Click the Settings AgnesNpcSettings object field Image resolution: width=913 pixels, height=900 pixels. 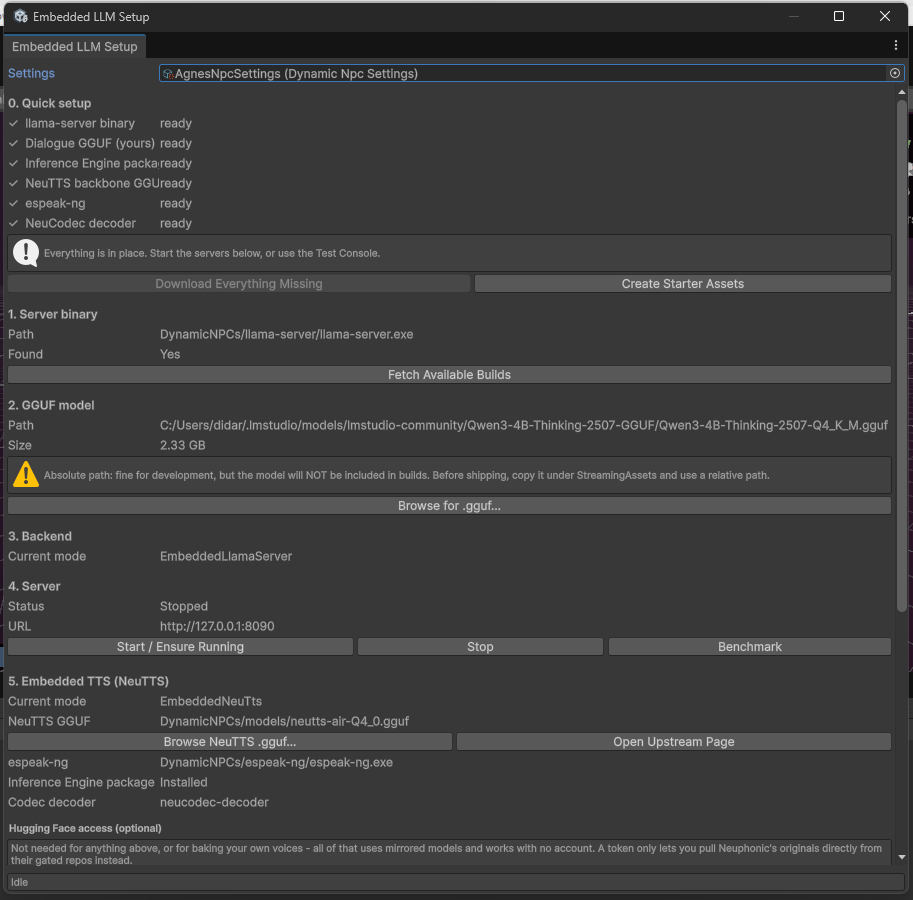point(531,73)
